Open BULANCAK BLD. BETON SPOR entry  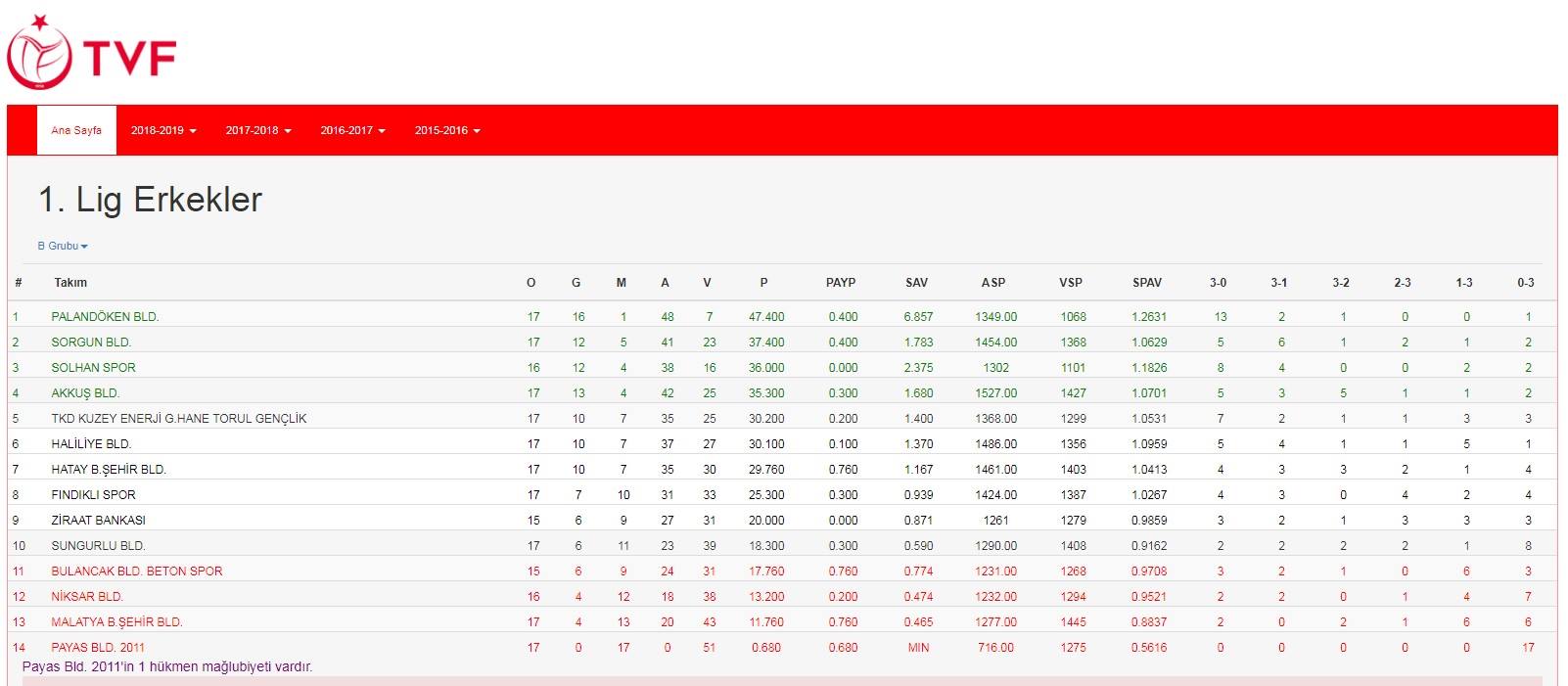(136, 572)
